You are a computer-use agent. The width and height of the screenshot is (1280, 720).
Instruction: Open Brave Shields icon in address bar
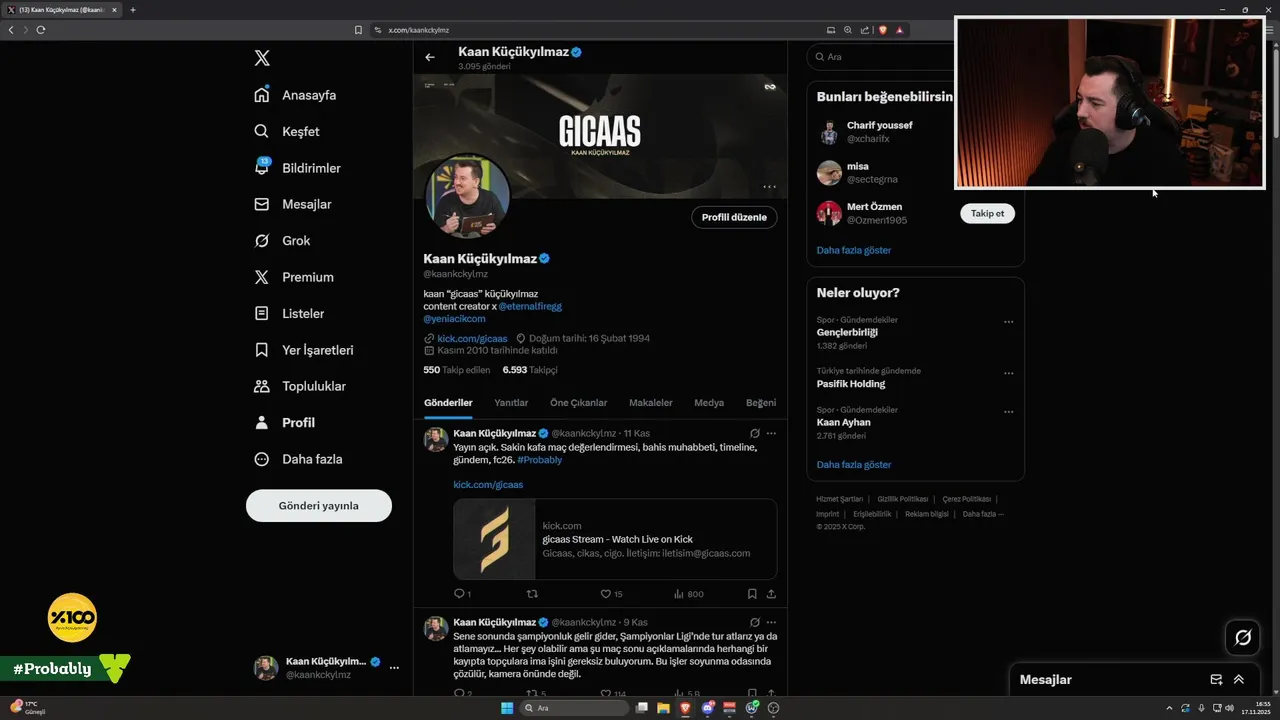click(883, 30)
